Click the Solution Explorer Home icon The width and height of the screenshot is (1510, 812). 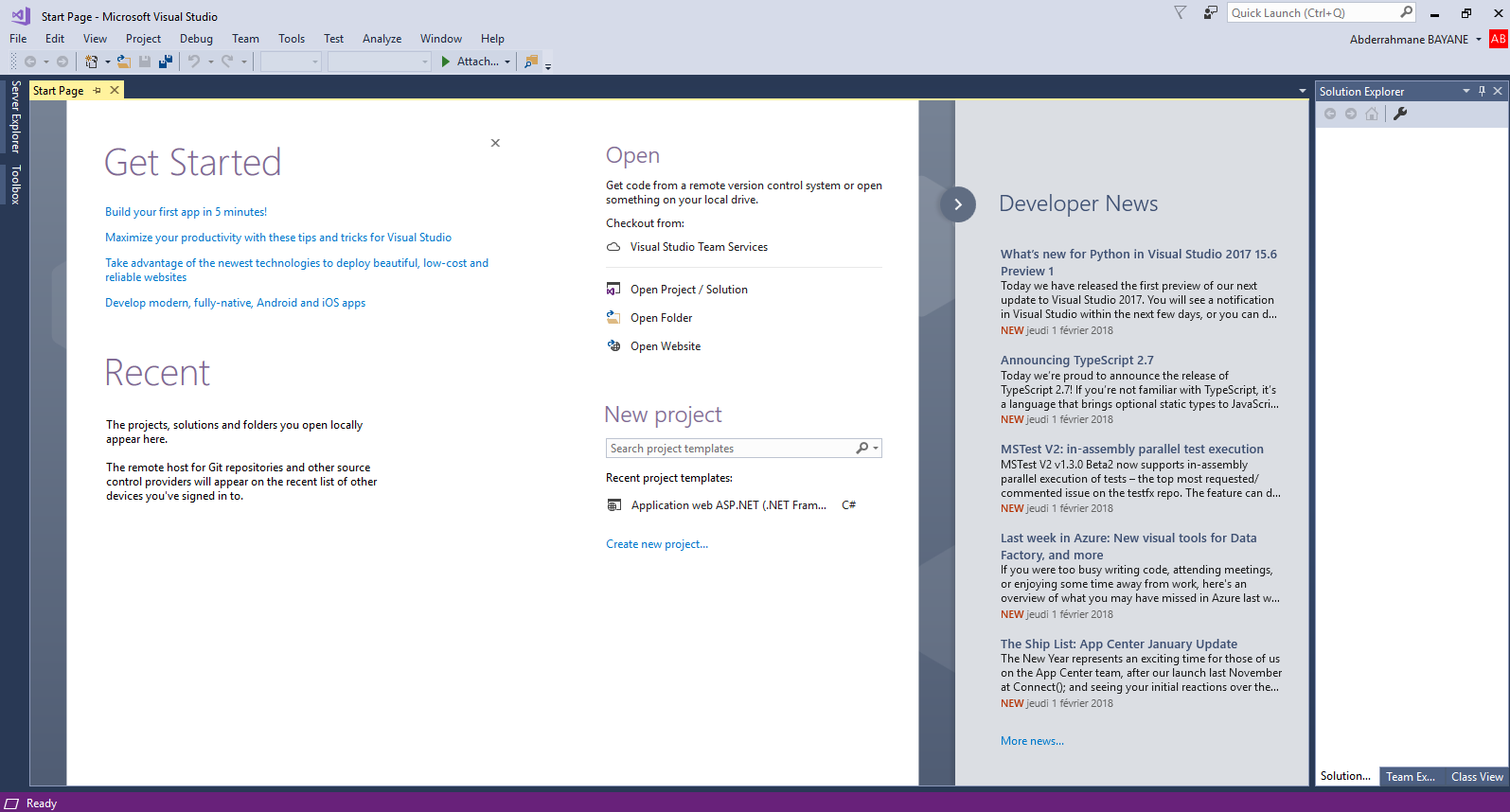click(1372, 114)
